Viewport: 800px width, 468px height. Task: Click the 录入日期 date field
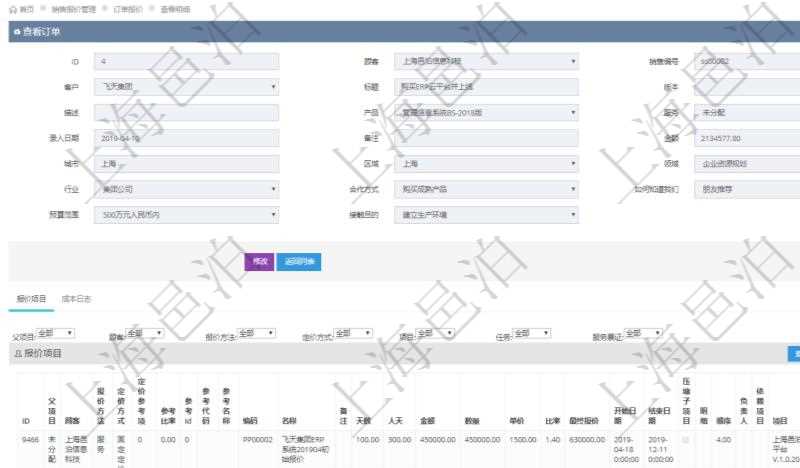(x=187, y=138)
